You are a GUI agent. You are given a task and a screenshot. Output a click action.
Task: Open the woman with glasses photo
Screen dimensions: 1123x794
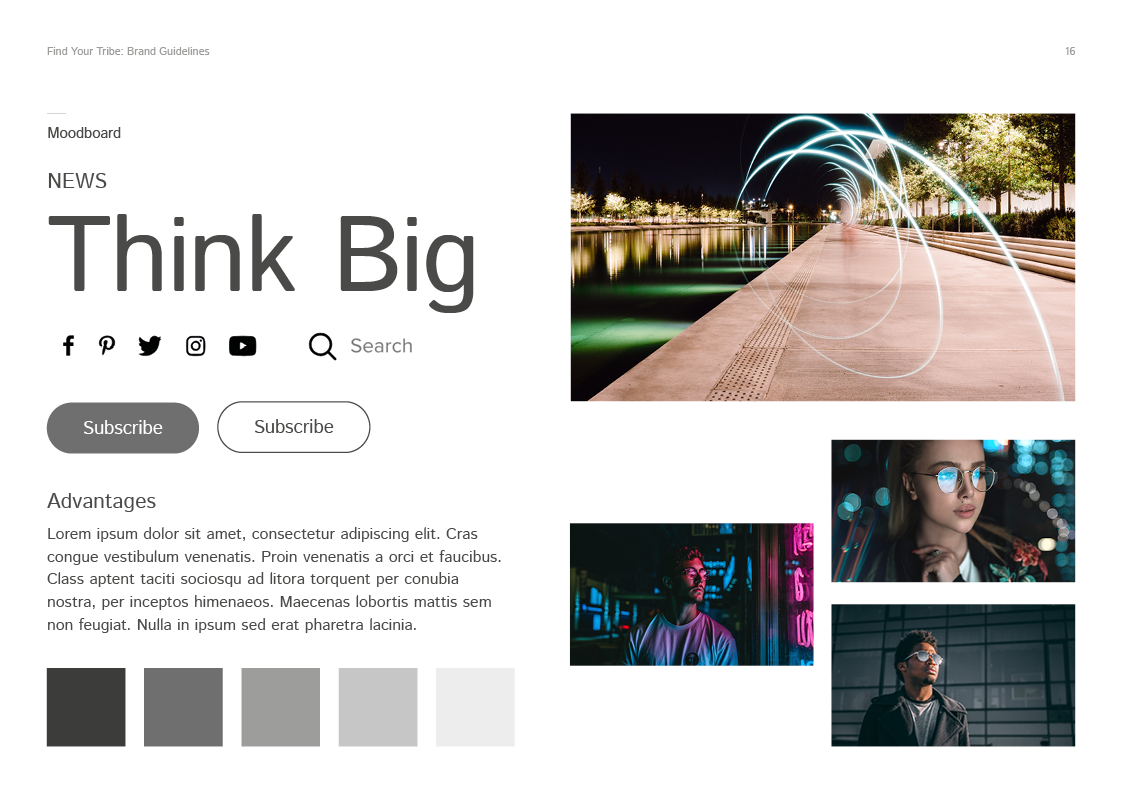953,510
